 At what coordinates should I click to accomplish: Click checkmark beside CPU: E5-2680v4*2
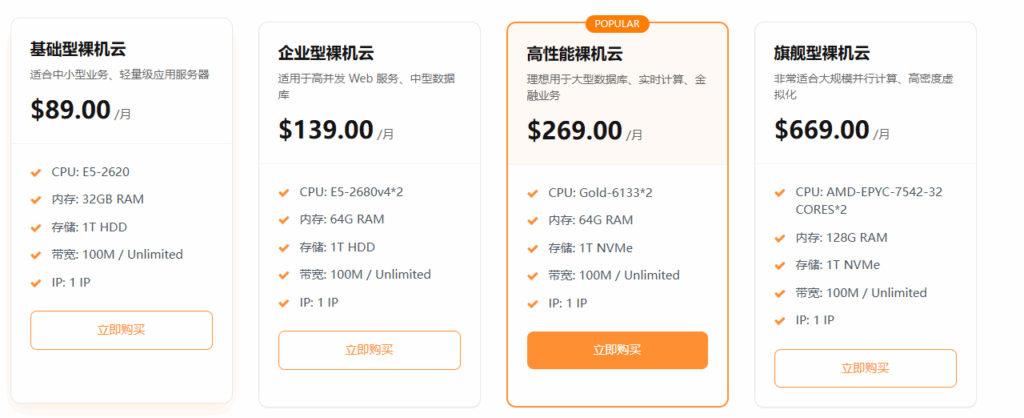click(285, 192)
